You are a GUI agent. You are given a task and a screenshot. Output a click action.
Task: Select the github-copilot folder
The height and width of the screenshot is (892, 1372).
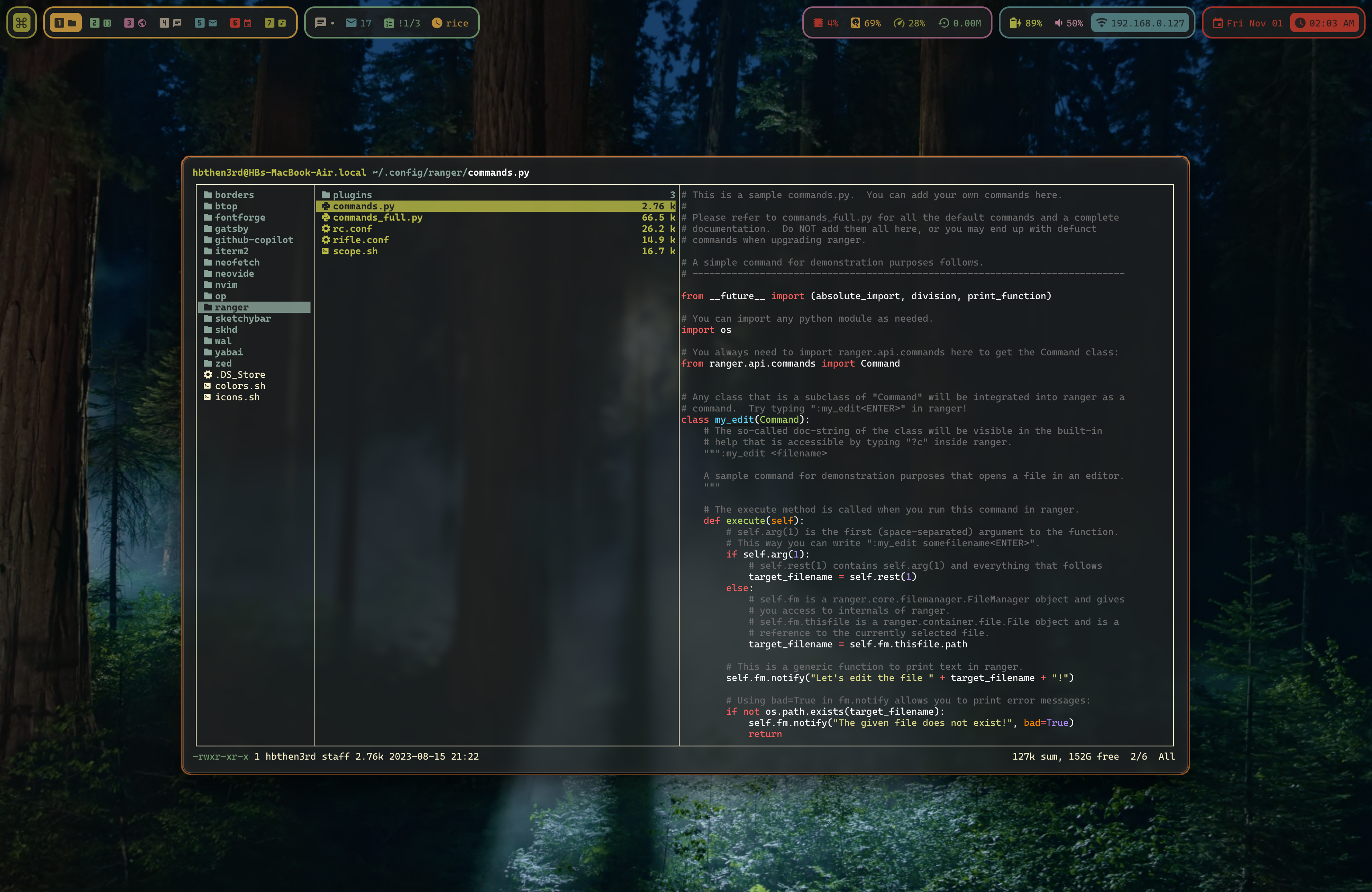coord(254,240)
